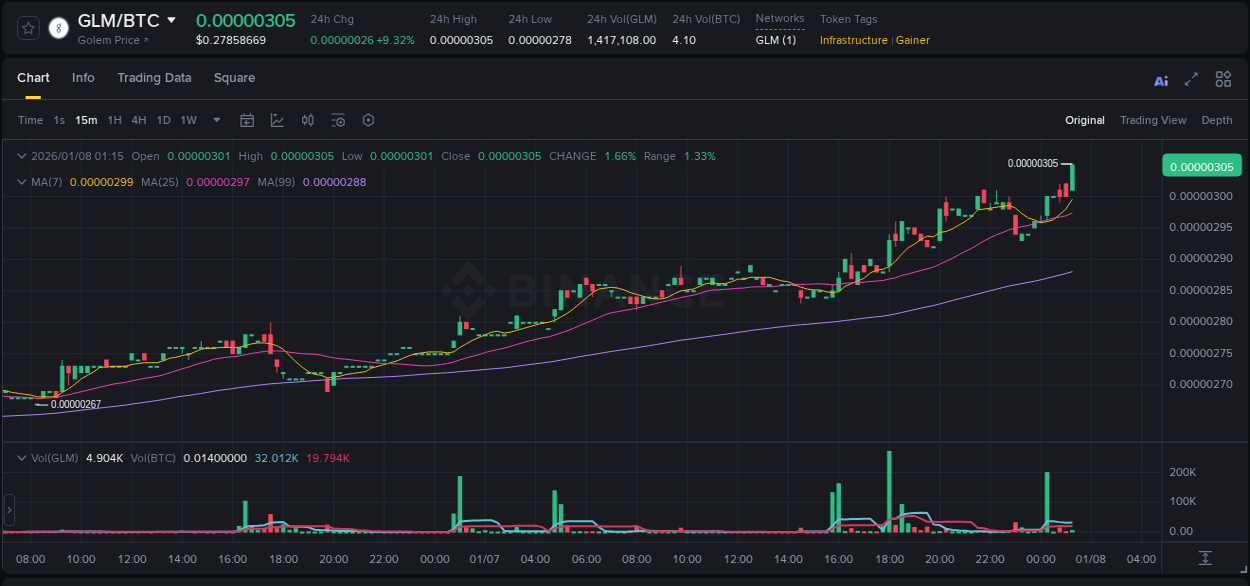This screenshot has width=1250, height=586.
Task: Expand the chart to fullscreen
Action: (1190, 79)
